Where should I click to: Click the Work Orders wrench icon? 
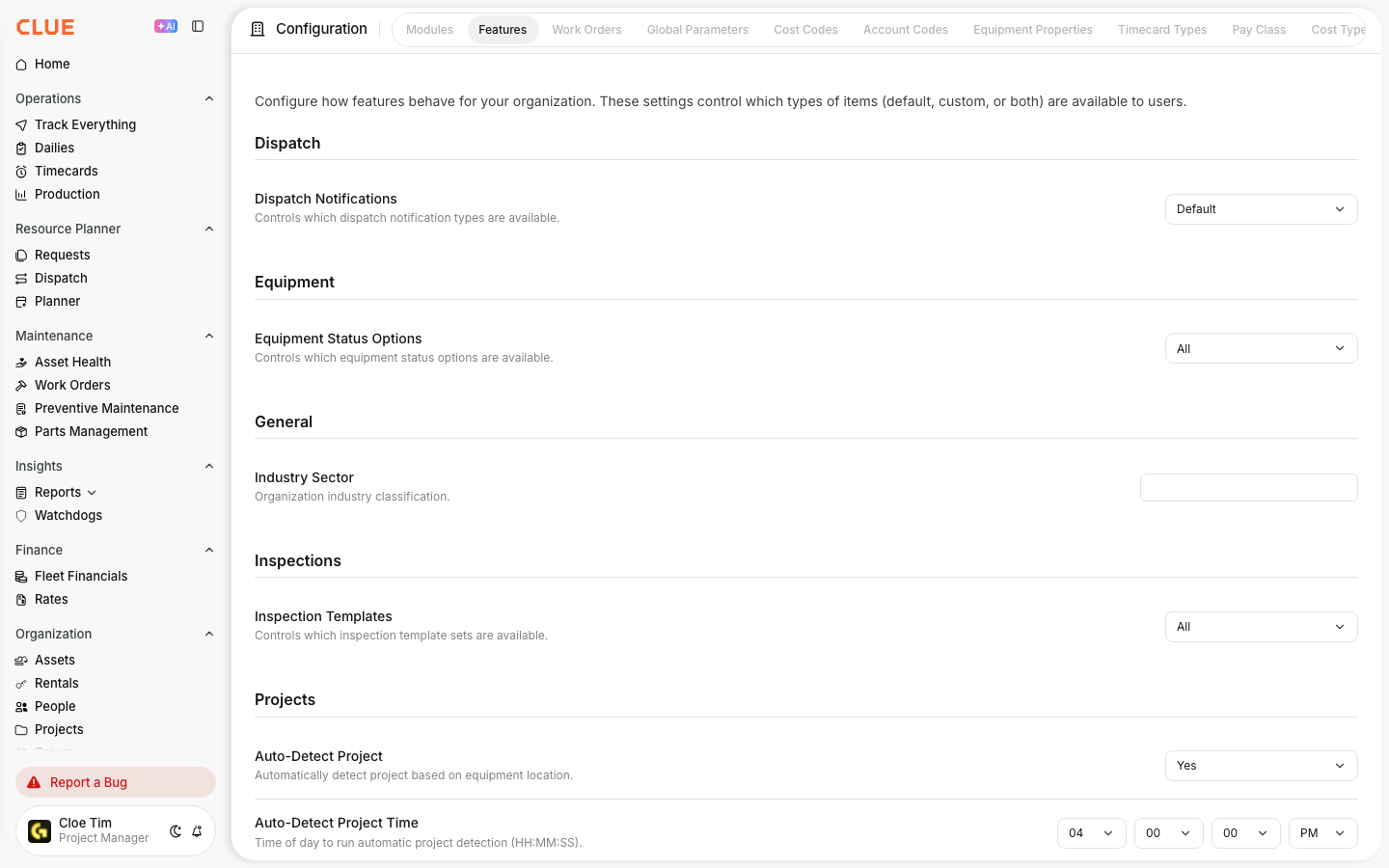21,386
